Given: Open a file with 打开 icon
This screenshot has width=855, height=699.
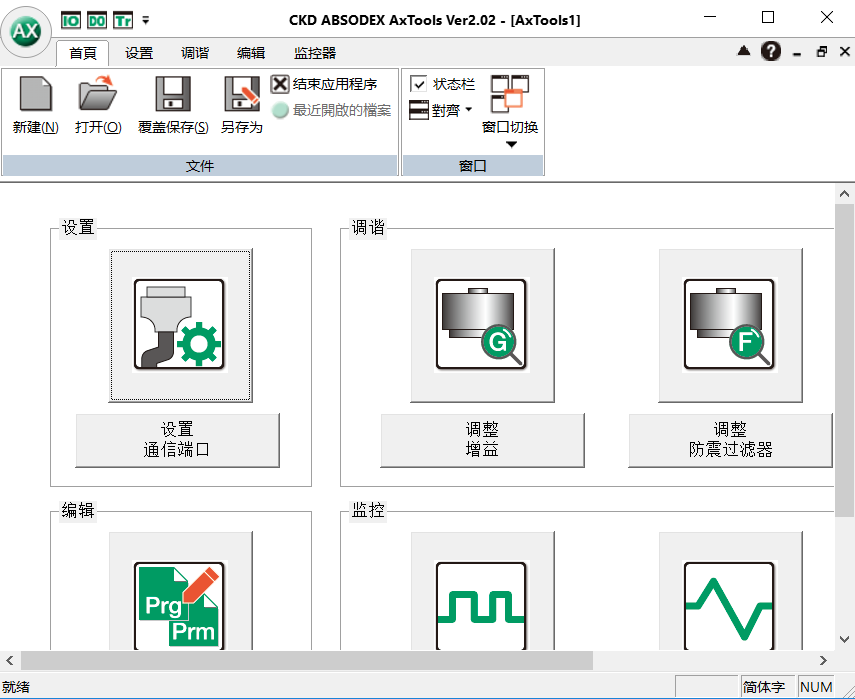Looking at the screenshot, I should (x=98, y=95).
